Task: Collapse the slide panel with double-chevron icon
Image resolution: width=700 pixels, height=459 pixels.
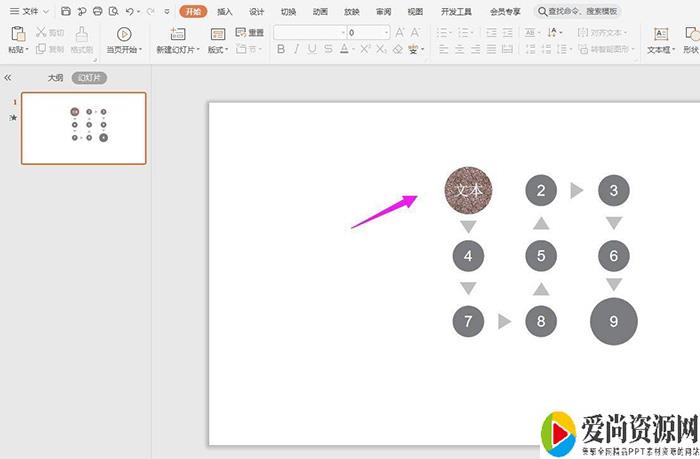Action: [8, 77]
